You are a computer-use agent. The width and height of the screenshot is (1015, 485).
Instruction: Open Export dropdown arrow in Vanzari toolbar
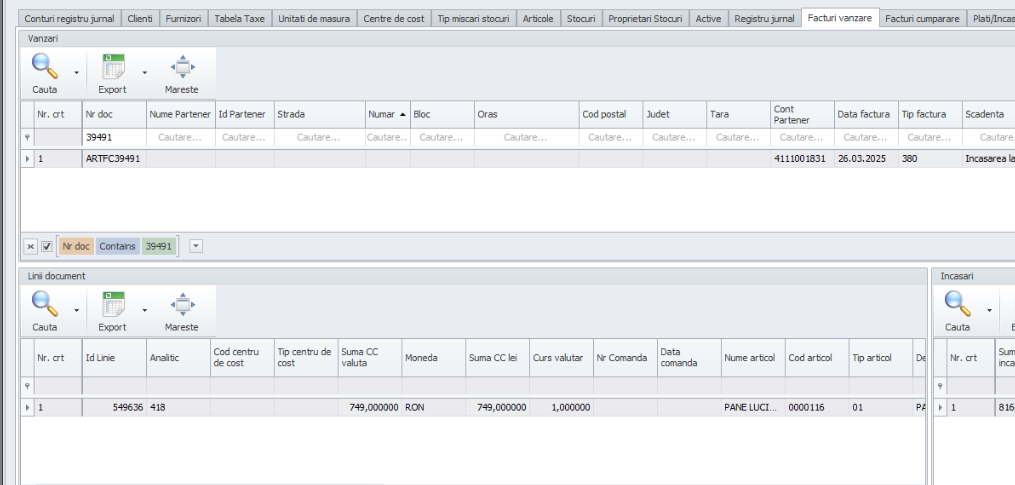click(145, 72)
